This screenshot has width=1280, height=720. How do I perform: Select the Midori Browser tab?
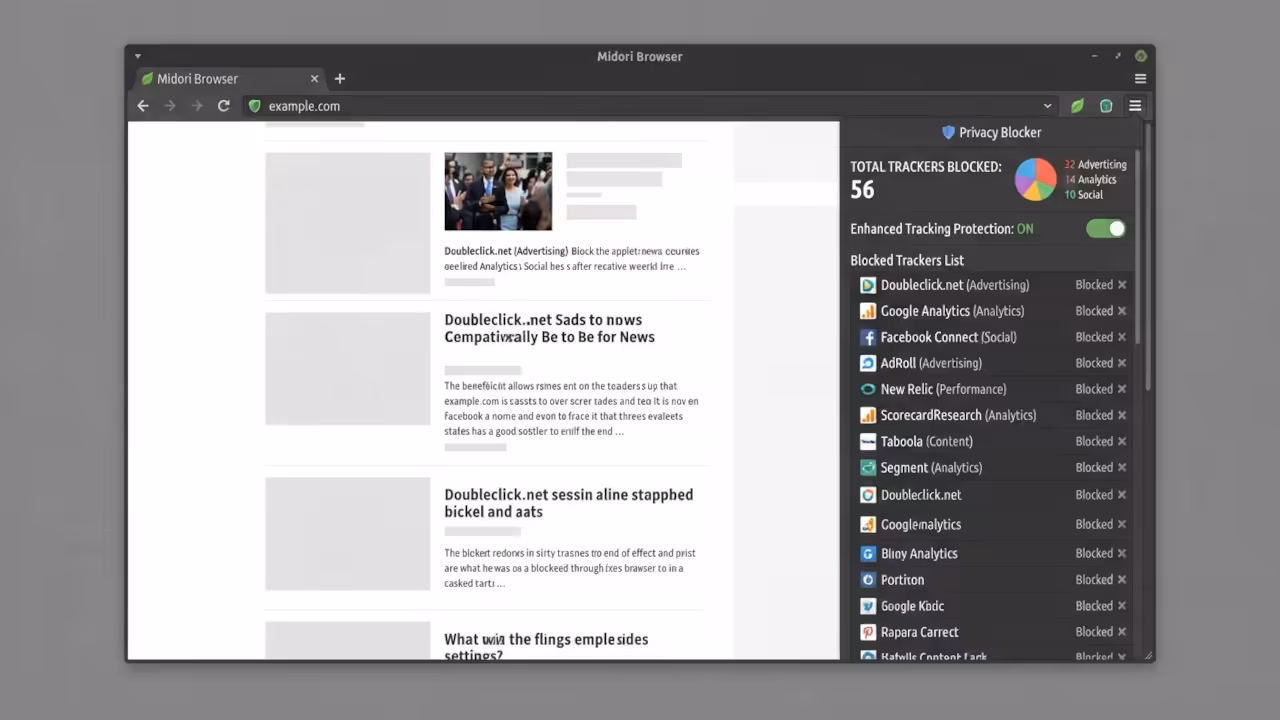tap(229, 79)
